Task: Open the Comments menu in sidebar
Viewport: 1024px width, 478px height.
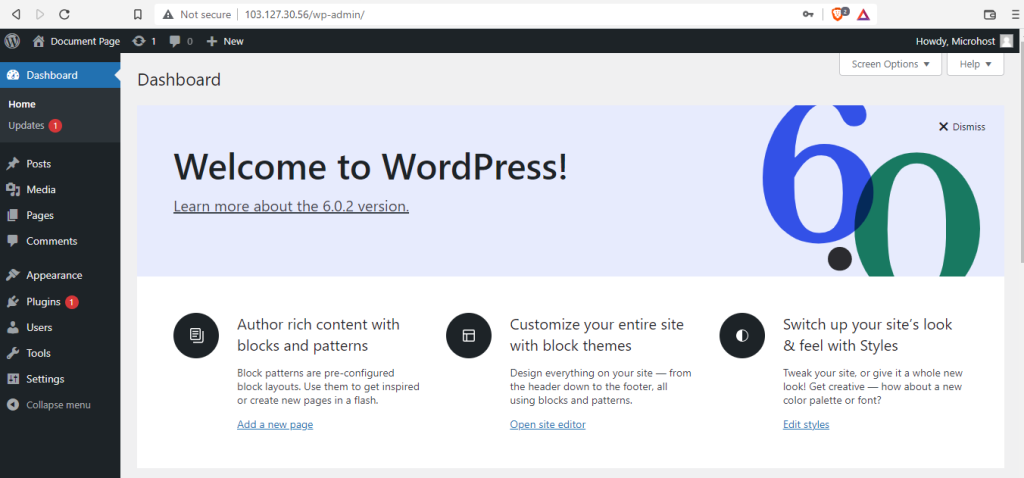Action: [60, 241]
